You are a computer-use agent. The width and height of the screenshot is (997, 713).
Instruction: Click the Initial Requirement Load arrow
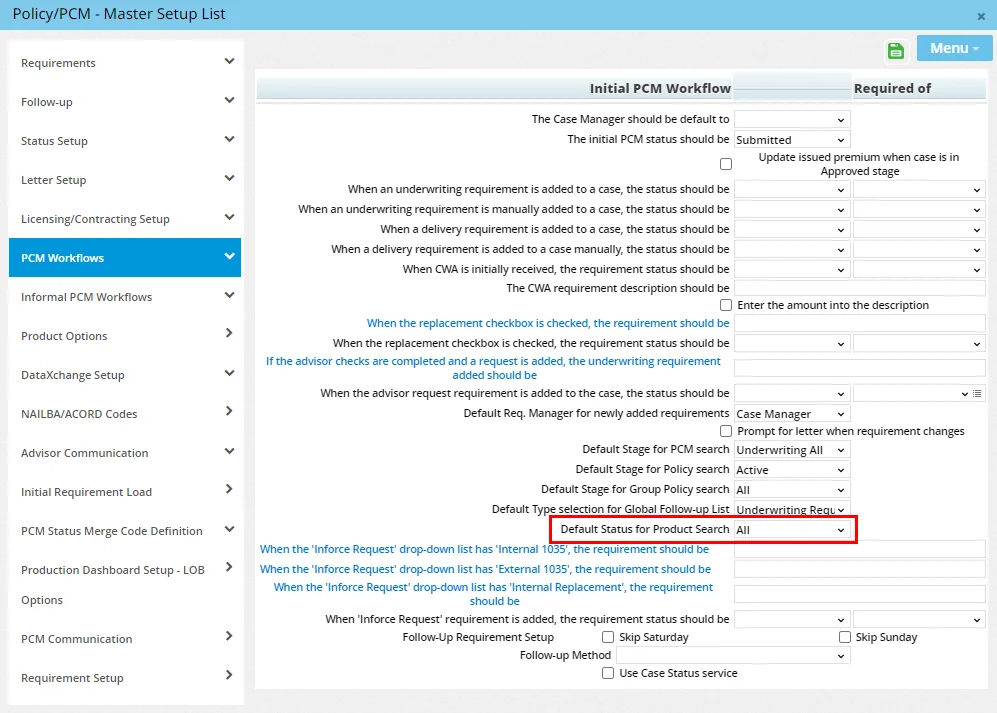pyautogui.click(x=229, y=490)
